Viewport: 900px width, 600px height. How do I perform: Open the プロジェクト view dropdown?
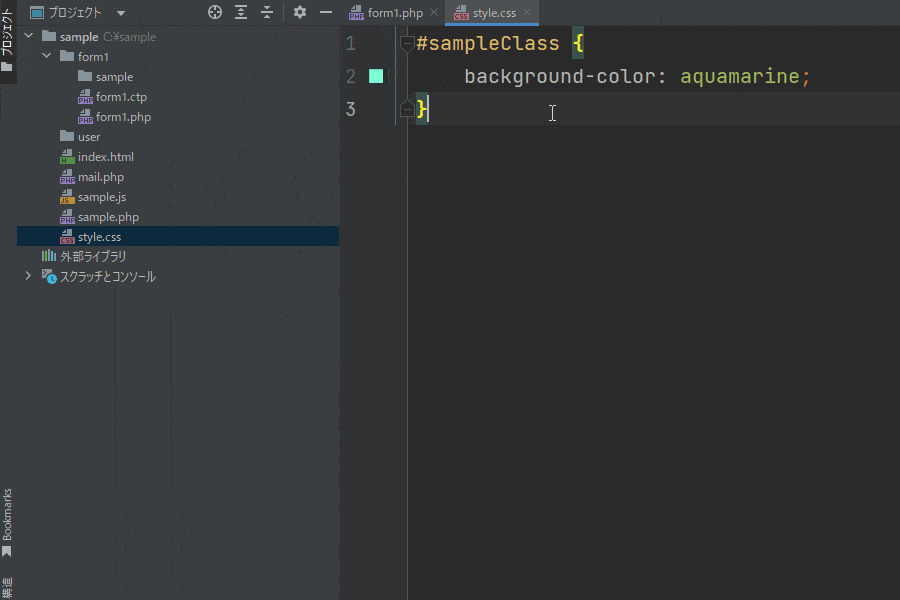pos(121,13)
